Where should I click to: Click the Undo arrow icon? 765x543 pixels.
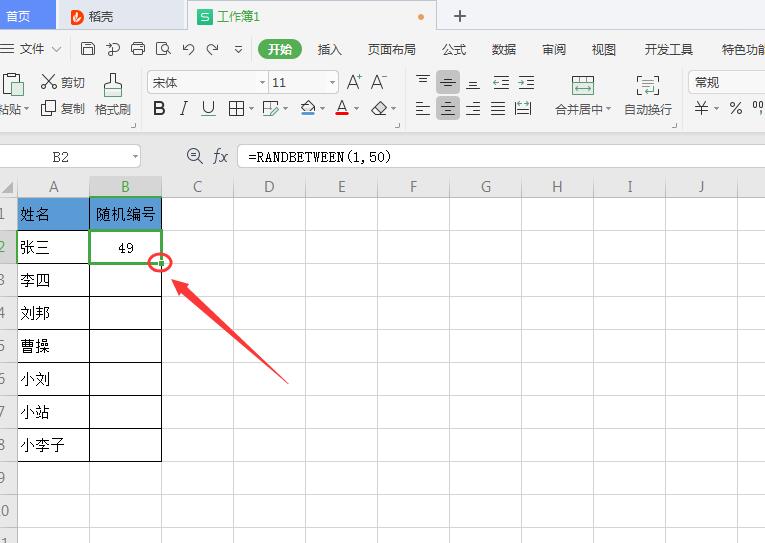click(x=188, y=49)
